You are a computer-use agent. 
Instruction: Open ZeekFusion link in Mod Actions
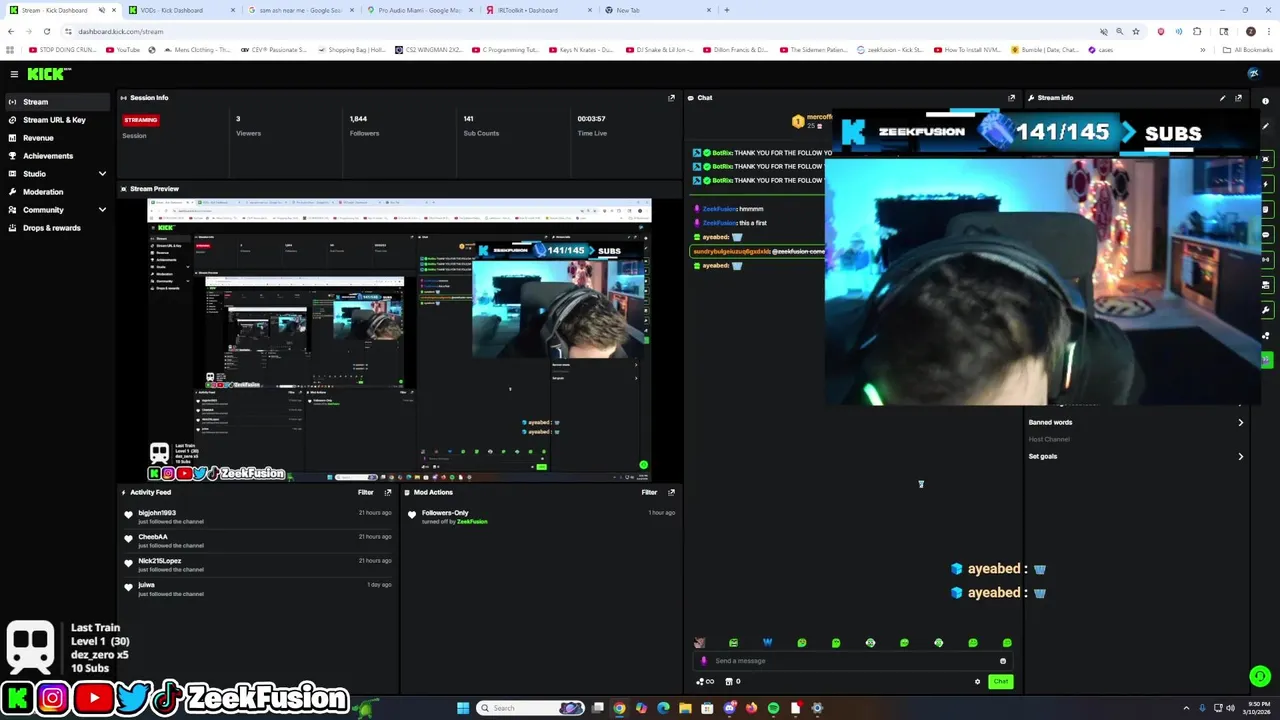click(472, 521)
